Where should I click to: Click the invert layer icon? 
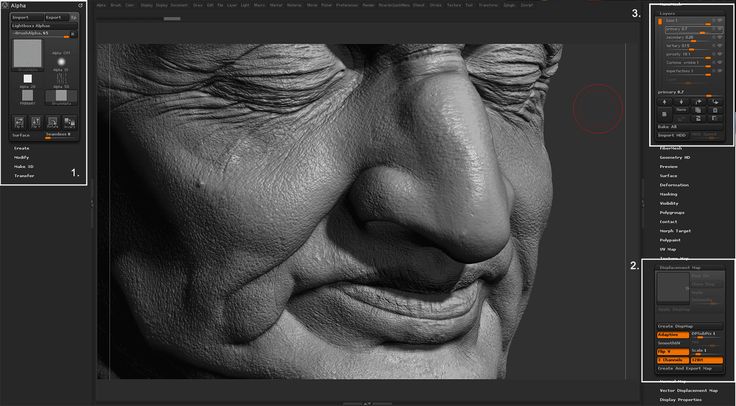[698, 119]
